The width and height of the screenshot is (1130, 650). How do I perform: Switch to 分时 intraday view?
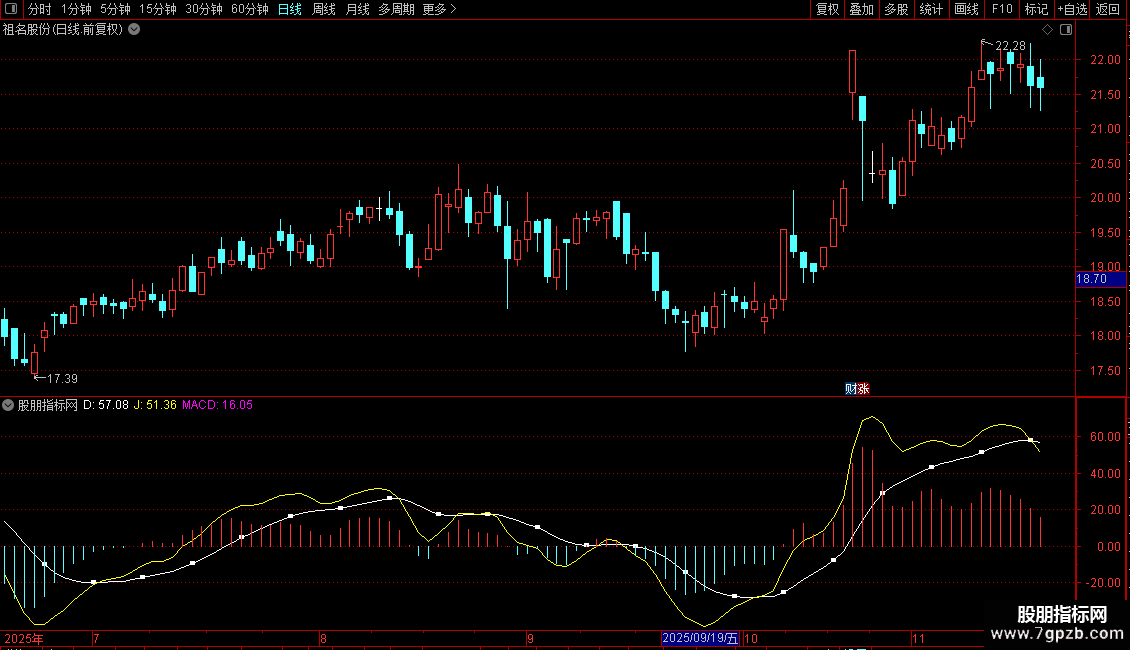40,9
